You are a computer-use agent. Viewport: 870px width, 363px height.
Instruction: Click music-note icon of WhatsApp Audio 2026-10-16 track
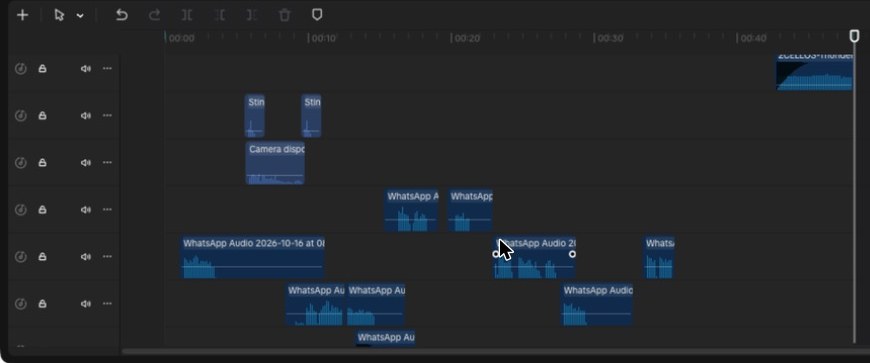tap(21, 256)
